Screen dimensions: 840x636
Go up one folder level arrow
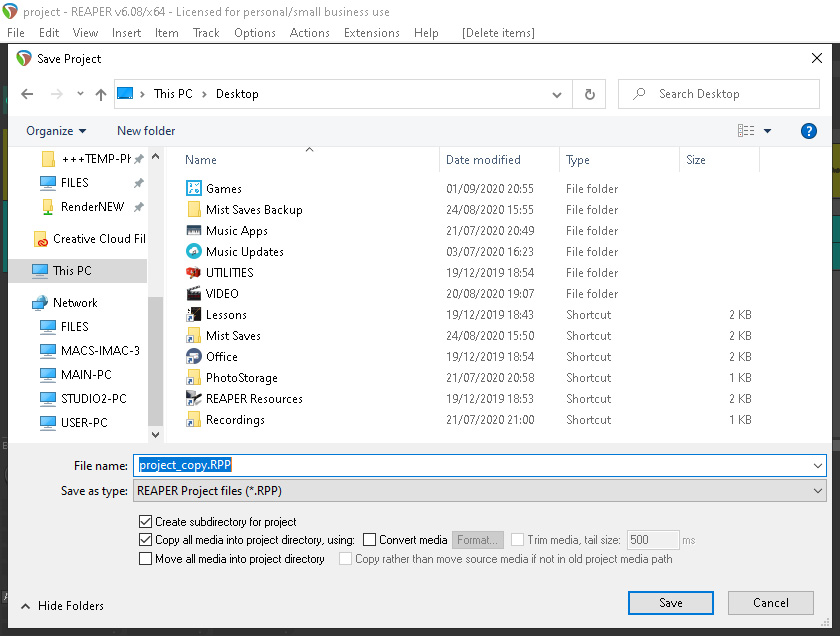tap(101, 94)
